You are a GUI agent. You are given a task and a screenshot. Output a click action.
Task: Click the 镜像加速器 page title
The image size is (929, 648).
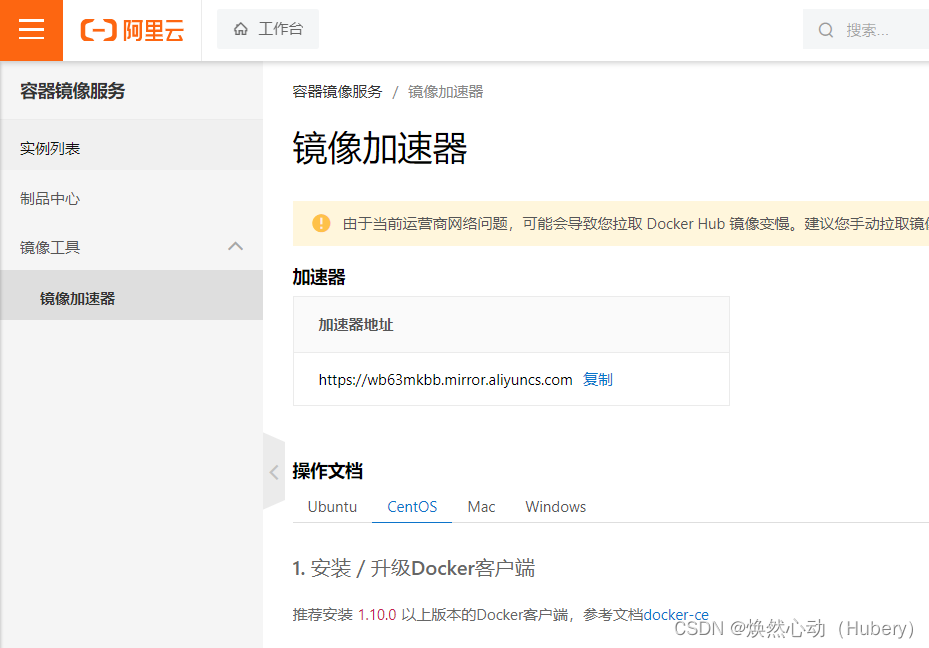pos(380,148)
